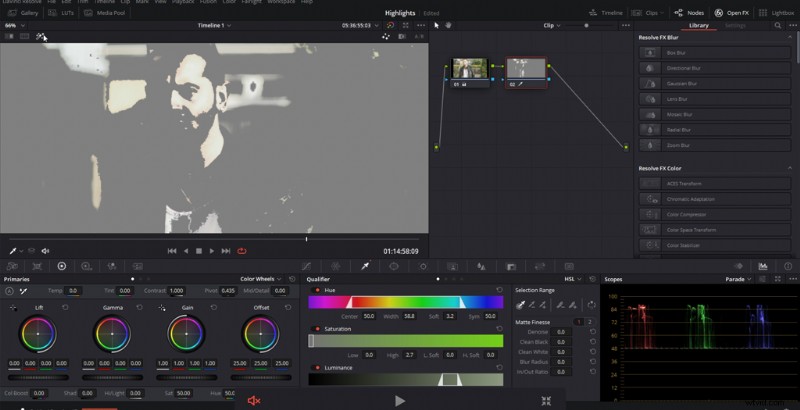Select the Qualifier eyedropper palette

365,266
